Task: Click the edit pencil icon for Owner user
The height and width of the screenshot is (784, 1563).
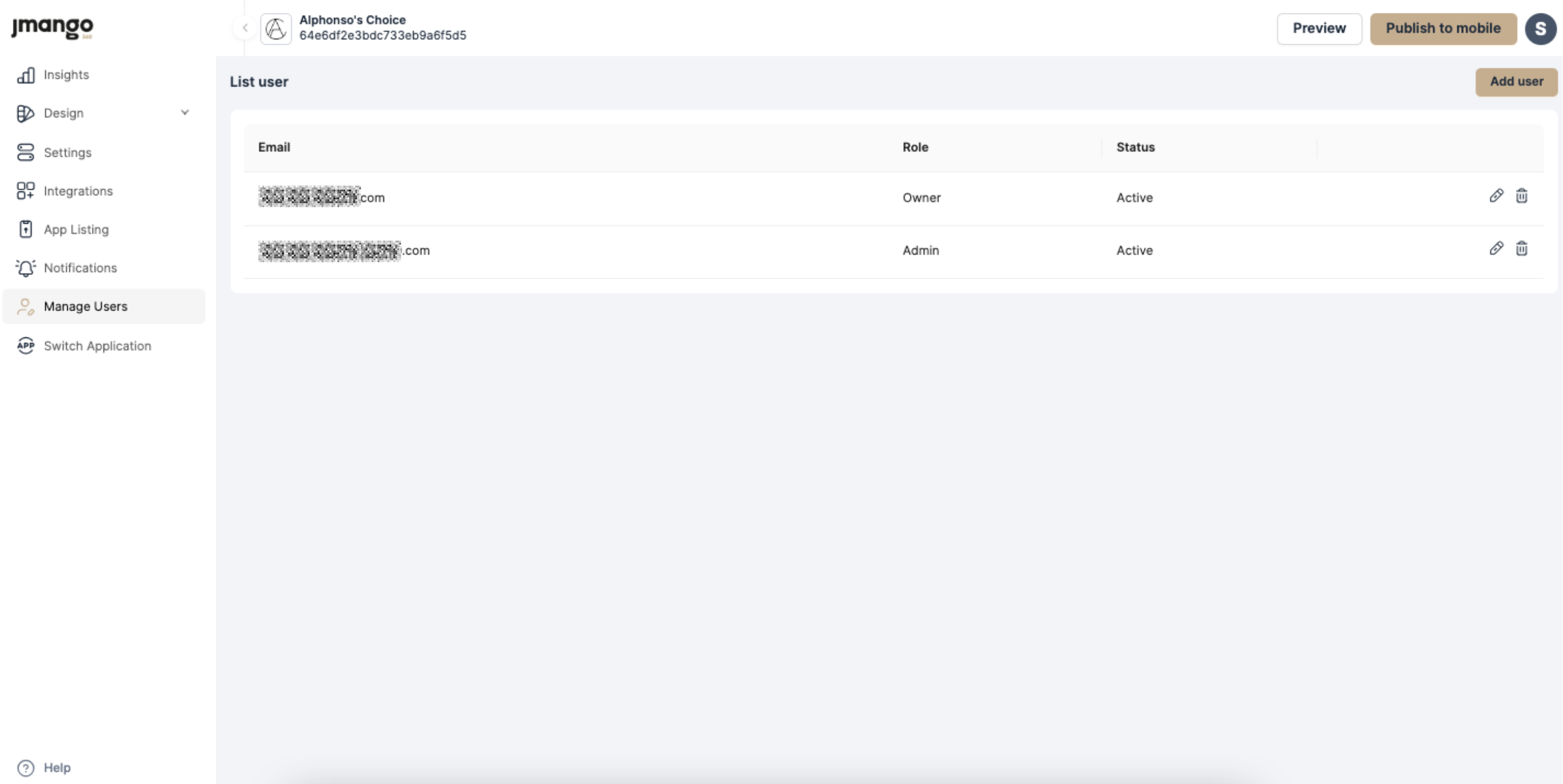Action: coord(1496,195)
